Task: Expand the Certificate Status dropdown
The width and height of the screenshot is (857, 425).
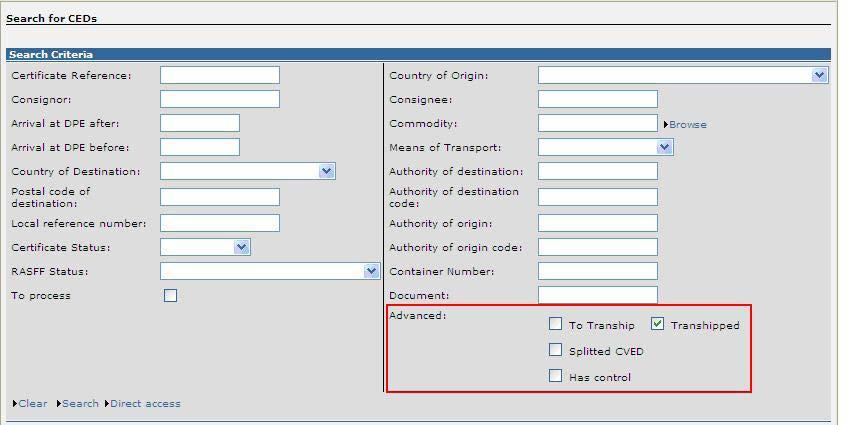Action: (x=205, y=247)
